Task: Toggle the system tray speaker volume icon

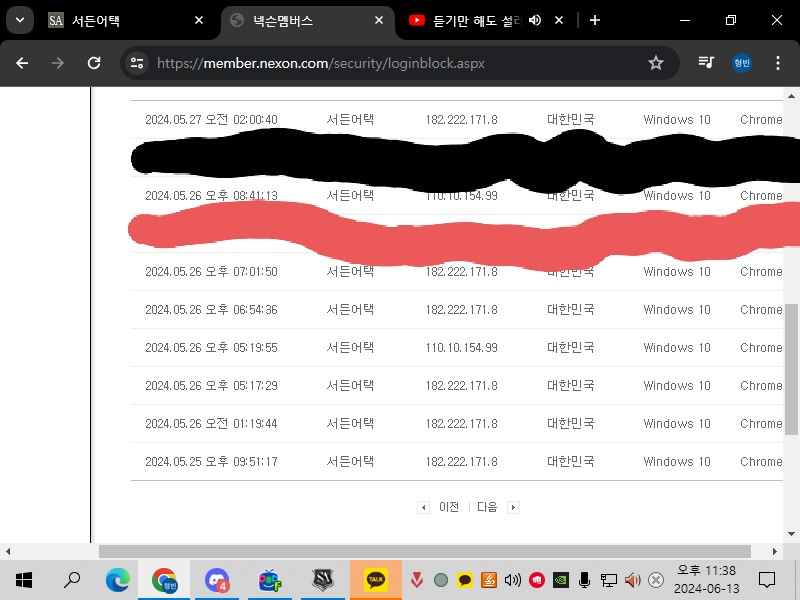Action: point(632,580)
